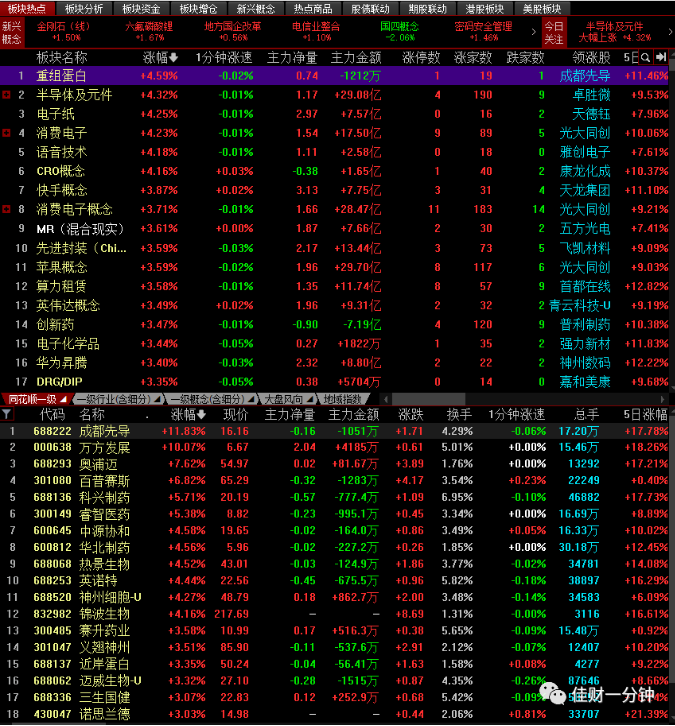Select the 一级行业(含细分) bottom tab label
Viewport: 675px width, 726px height.
click(x=113, y=399)
